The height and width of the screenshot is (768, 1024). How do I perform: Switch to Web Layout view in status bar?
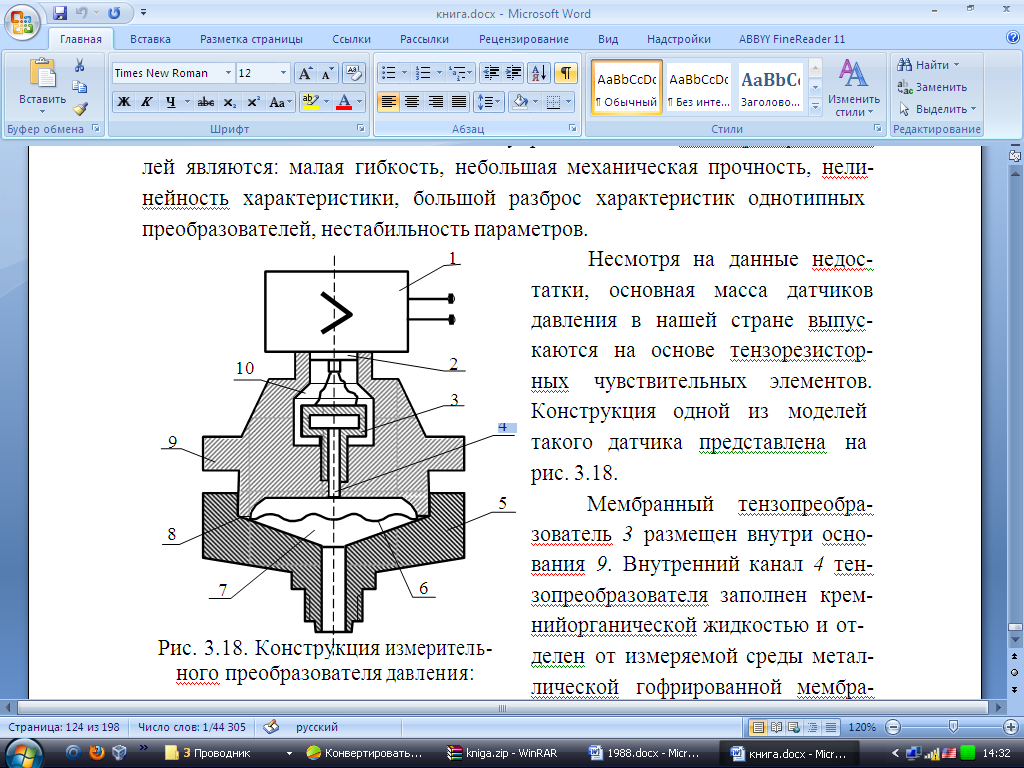pyautogui.click(x=794, y=727)
